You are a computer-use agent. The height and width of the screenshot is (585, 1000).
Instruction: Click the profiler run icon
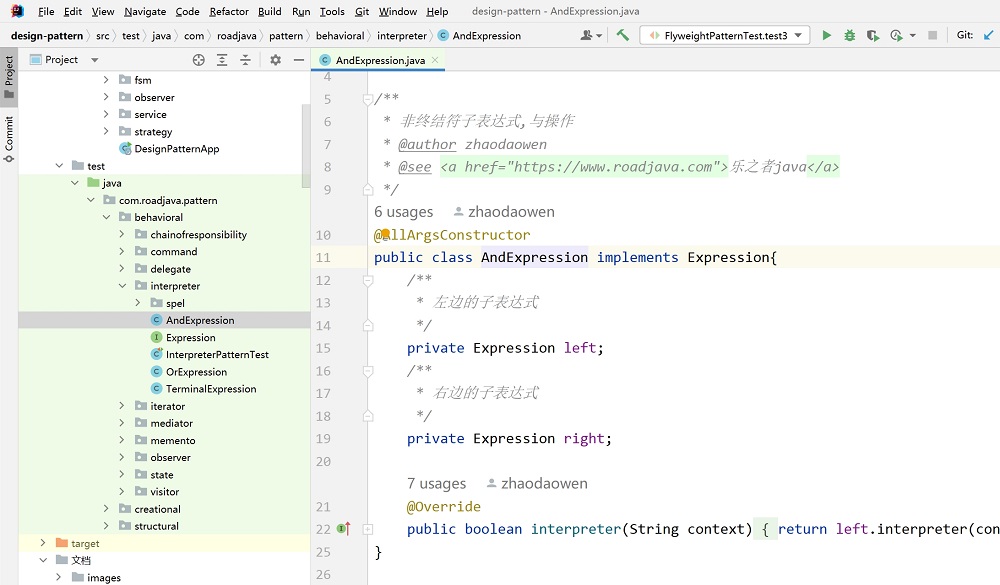pos(896,36)
